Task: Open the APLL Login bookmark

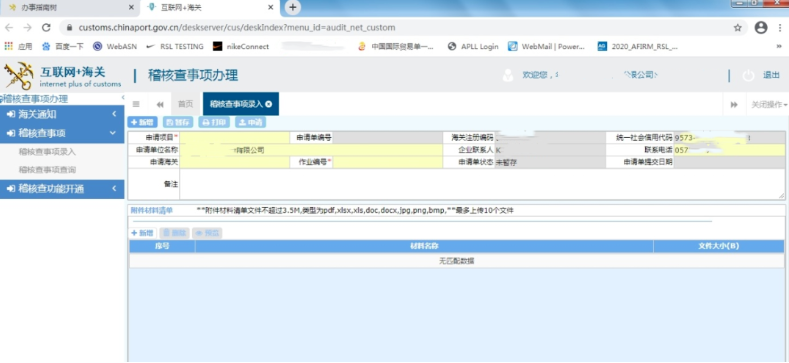Action: (473, 46)
